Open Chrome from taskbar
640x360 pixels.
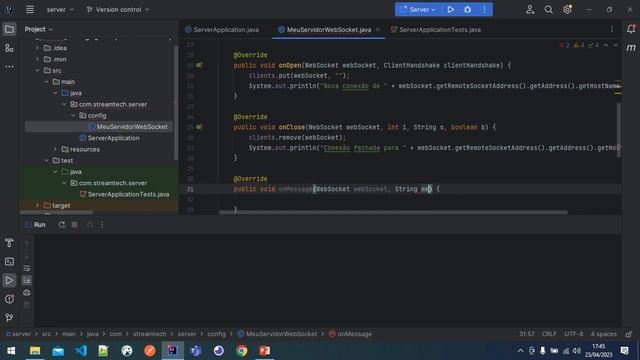coord(242,351)
